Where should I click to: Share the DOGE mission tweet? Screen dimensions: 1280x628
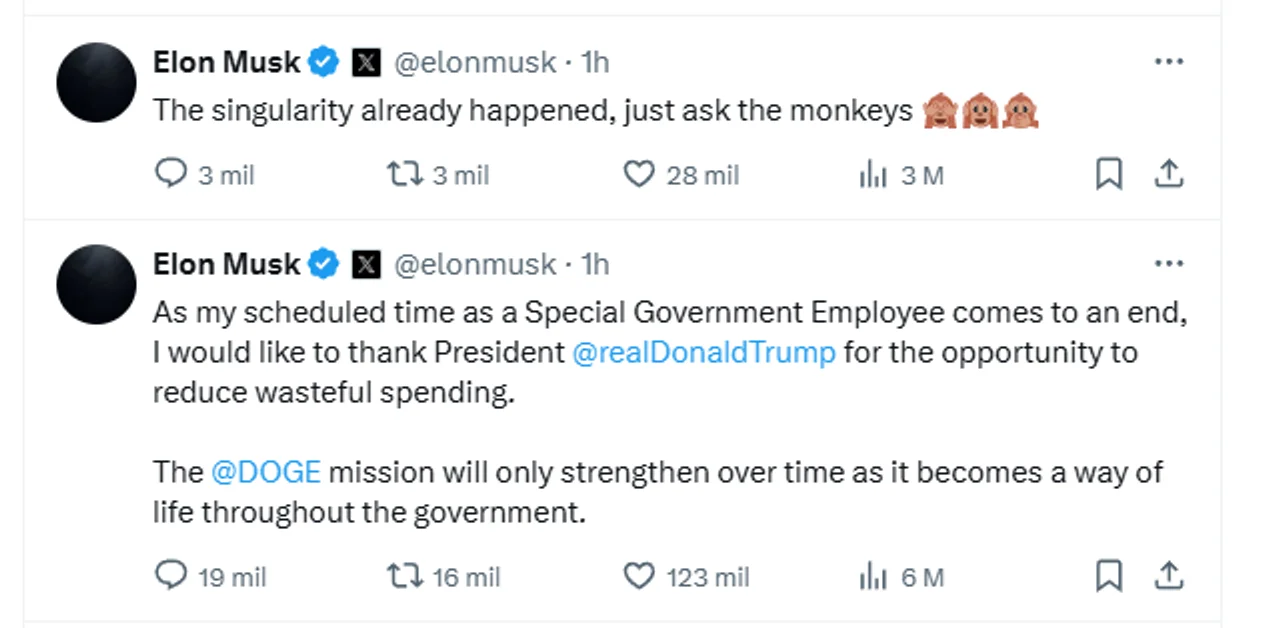(x=1168, y=576)
